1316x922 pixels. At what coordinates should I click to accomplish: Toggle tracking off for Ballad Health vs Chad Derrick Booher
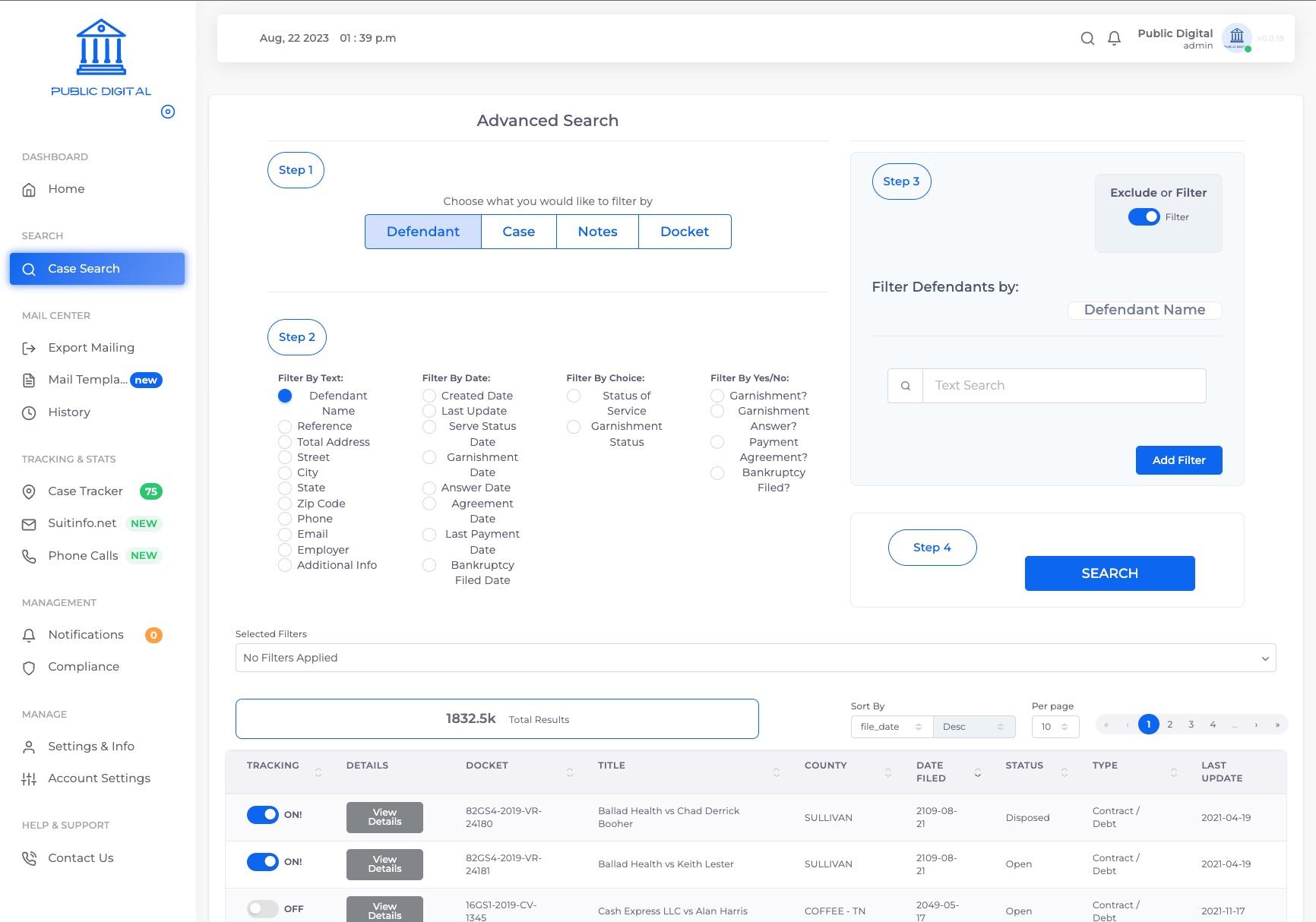coord(263,814)
